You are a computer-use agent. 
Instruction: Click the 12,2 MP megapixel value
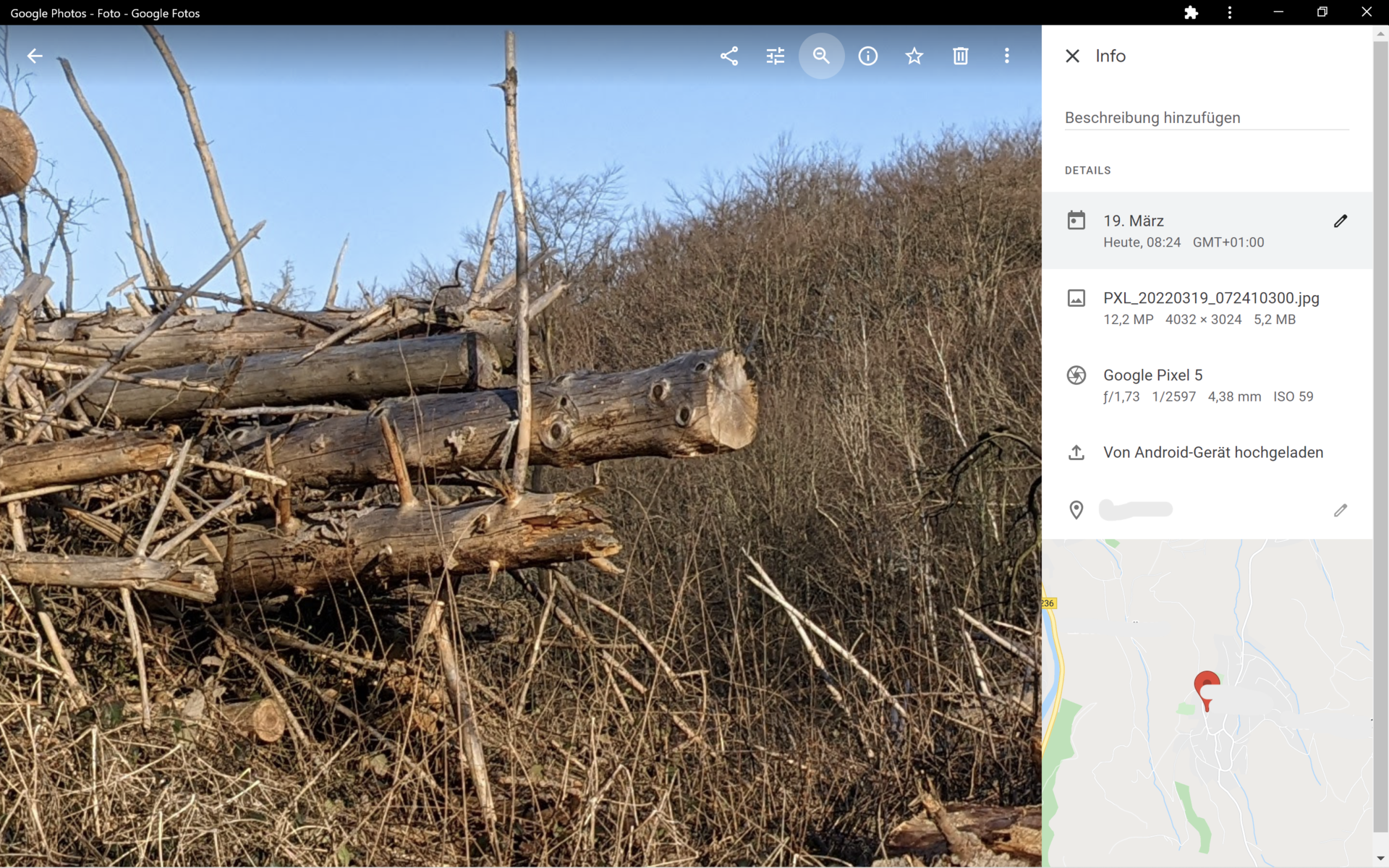1128,320
